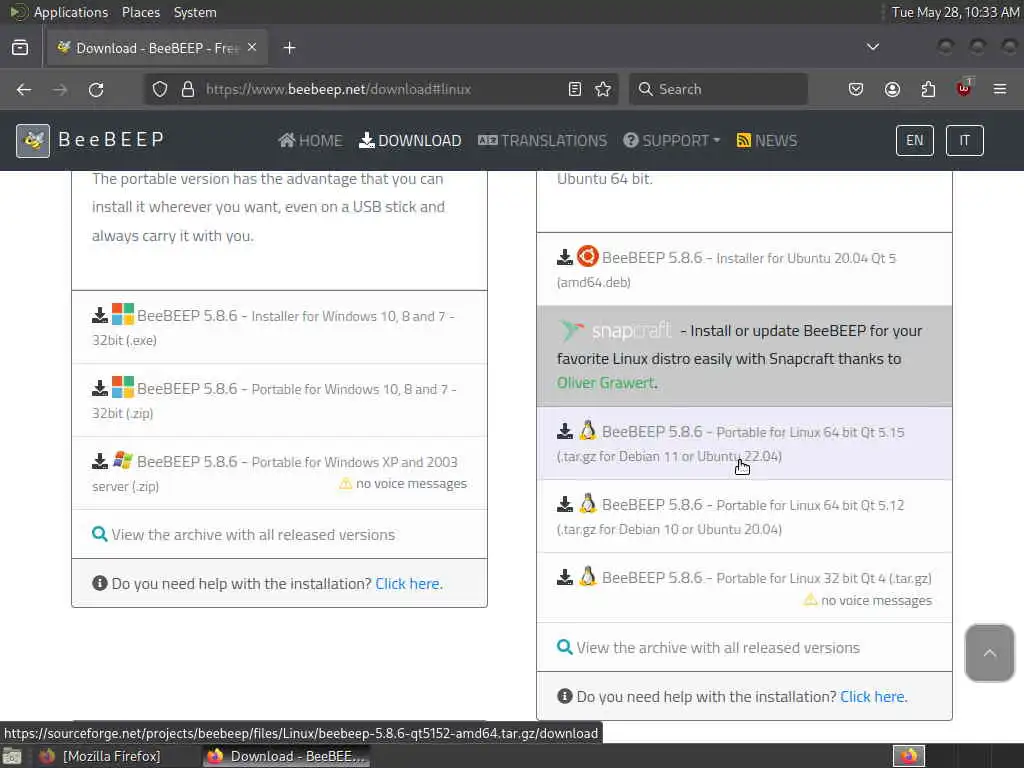The height and width of the screenshot is (768, 1024).
Task: Select Download - BeeBEE taskbar window
Action: (285, 756)
